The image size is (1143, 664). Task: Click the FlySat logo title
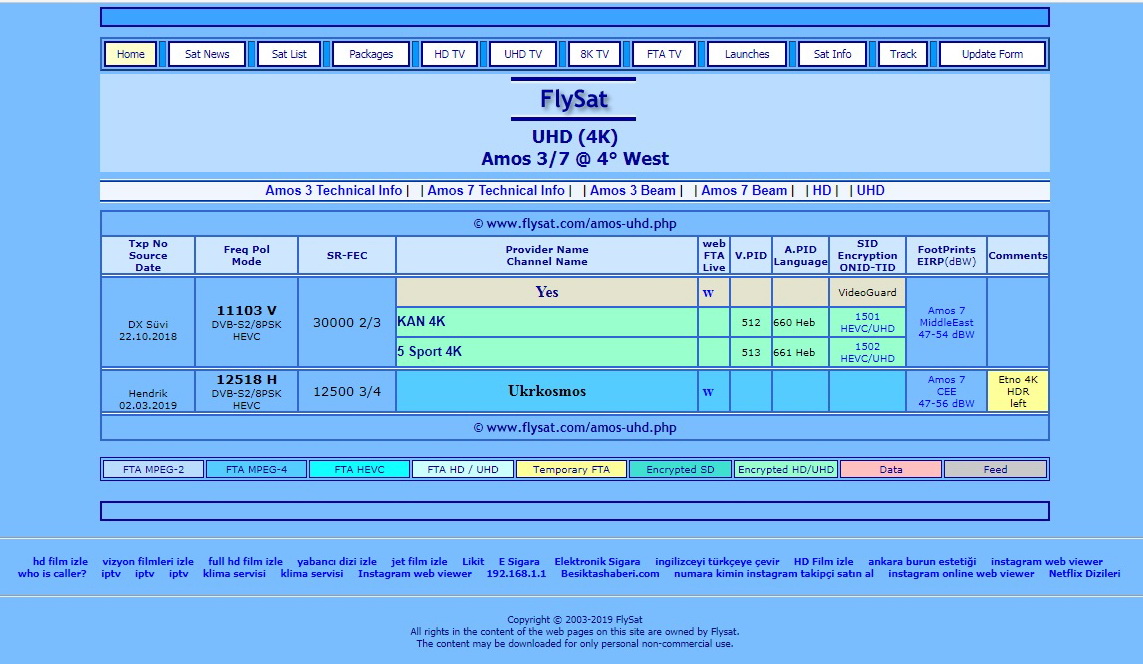tap(574, 99)
